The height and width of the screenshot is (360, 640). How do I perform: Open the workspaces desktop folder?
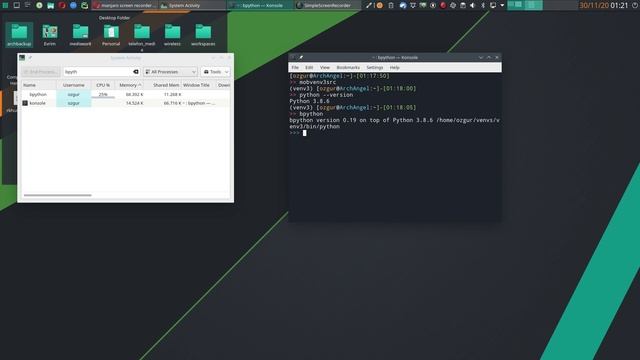coord(203,35)
